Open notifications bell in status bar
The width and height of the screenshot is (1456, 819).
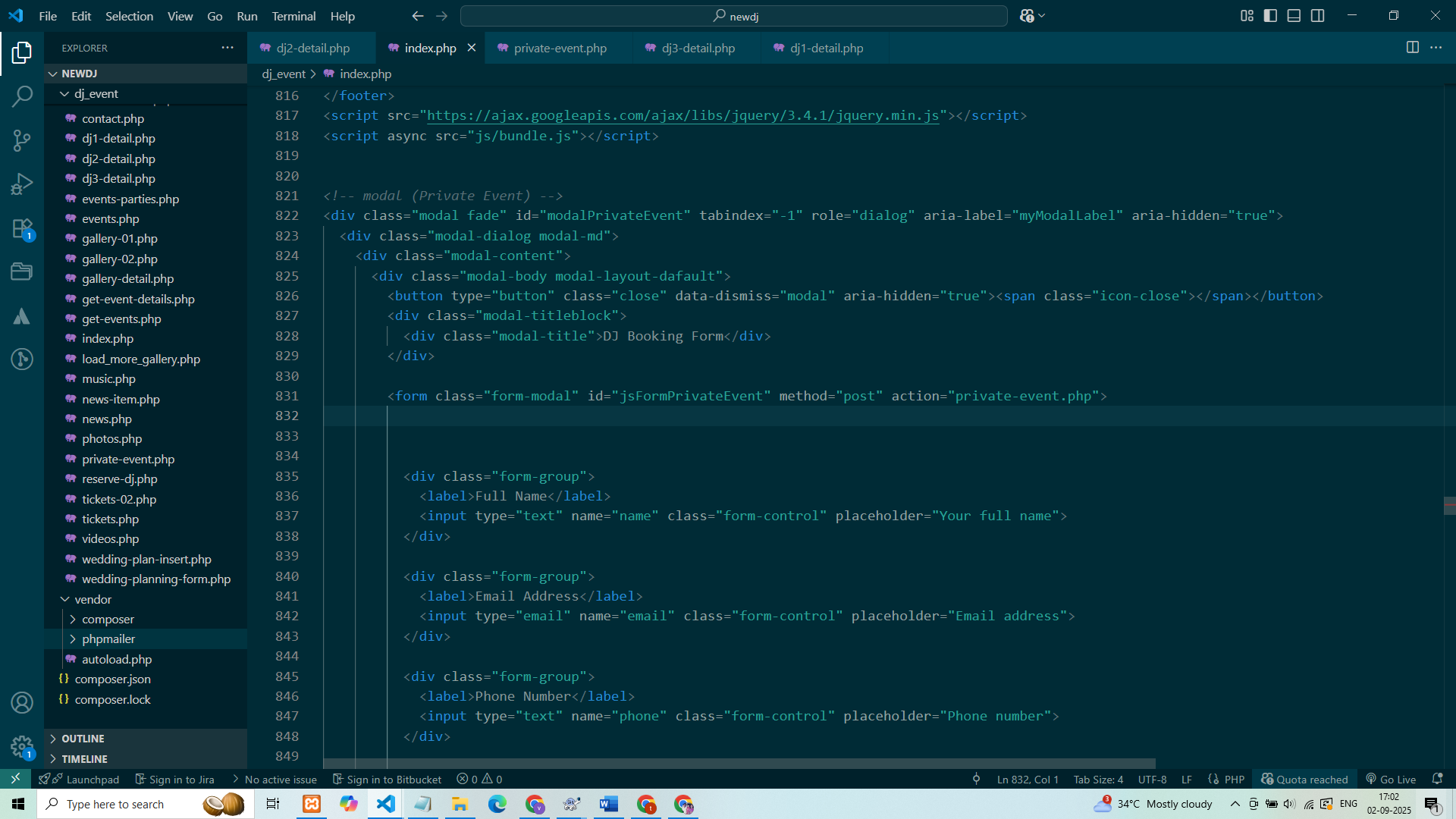[1437, 779]
